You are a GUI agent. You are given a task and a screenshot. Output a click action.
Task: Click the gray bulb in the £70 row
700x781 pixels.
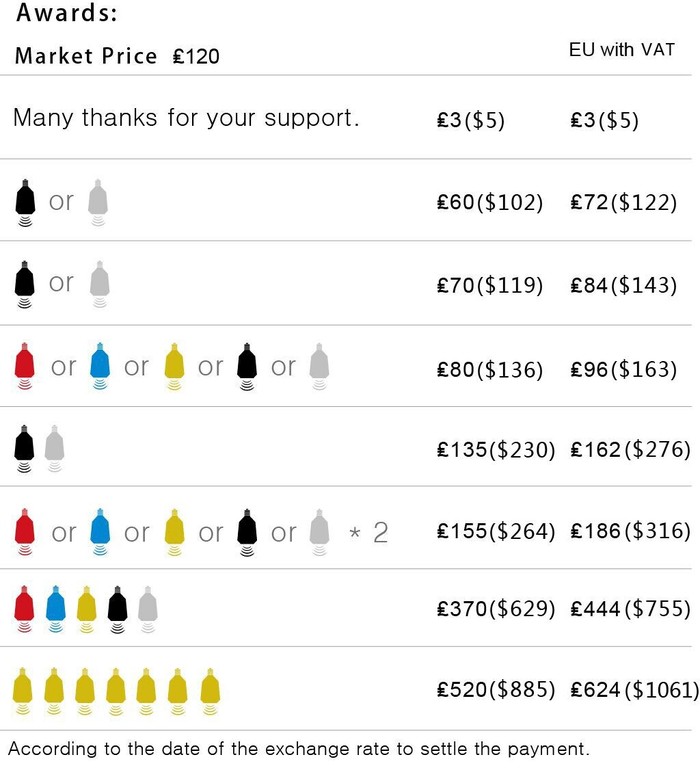coord(100,284)
